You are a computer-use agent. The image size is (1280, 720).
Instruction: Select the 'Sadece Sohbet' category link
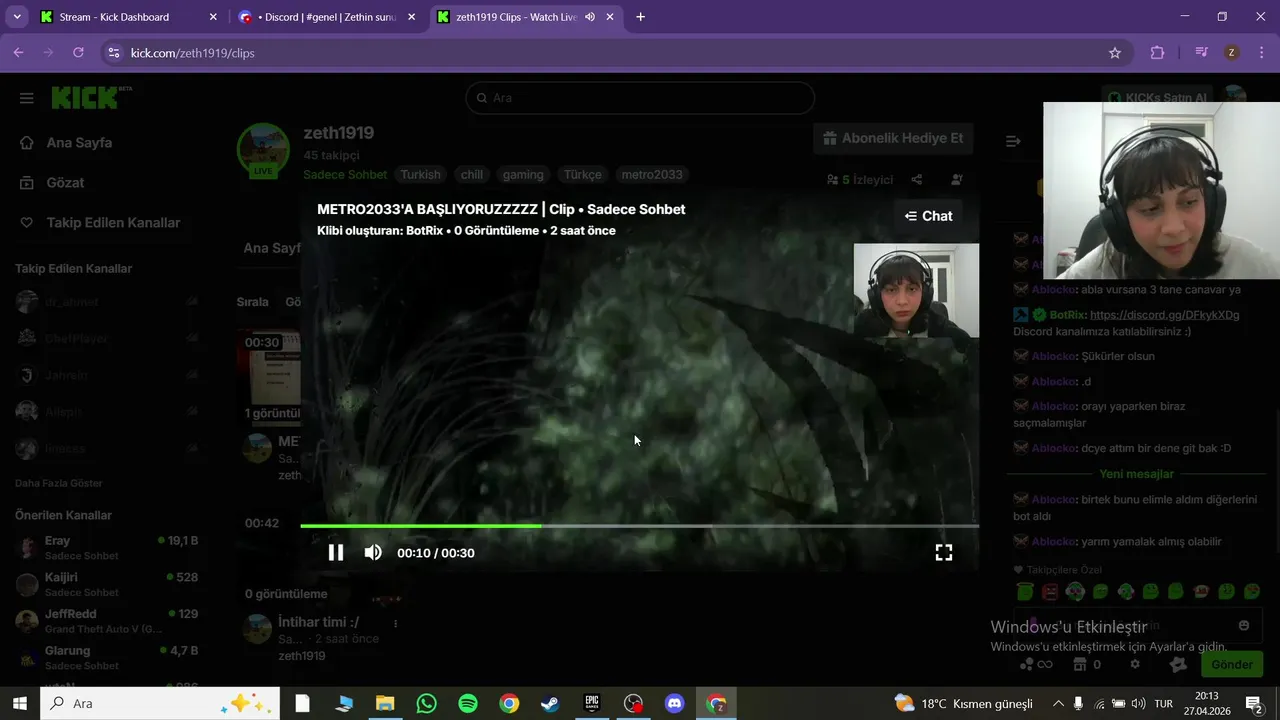click(345, 175)
